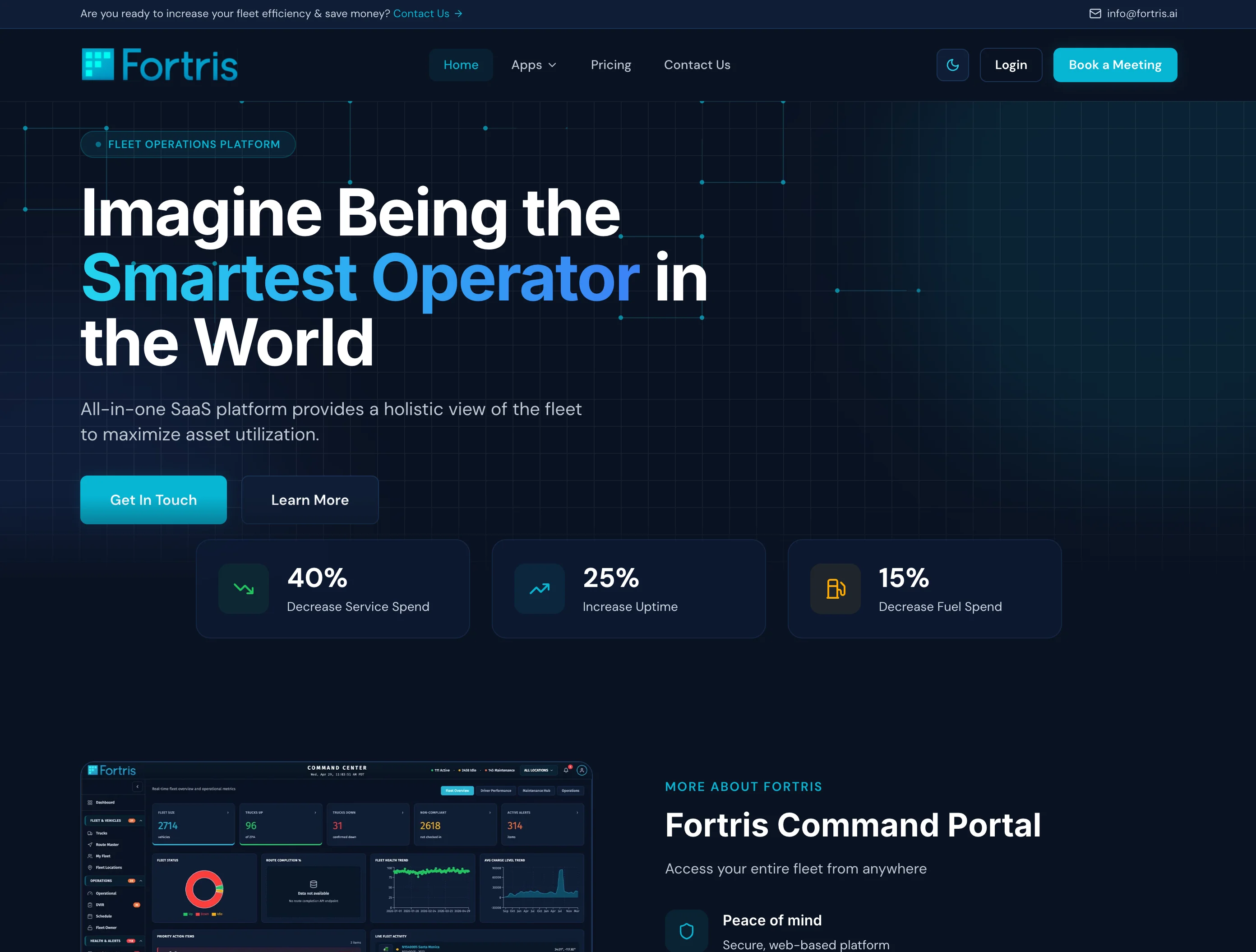Click the Trucks icon in the preview sidebar
This screenshot has height=952, width=1256.
90,833
